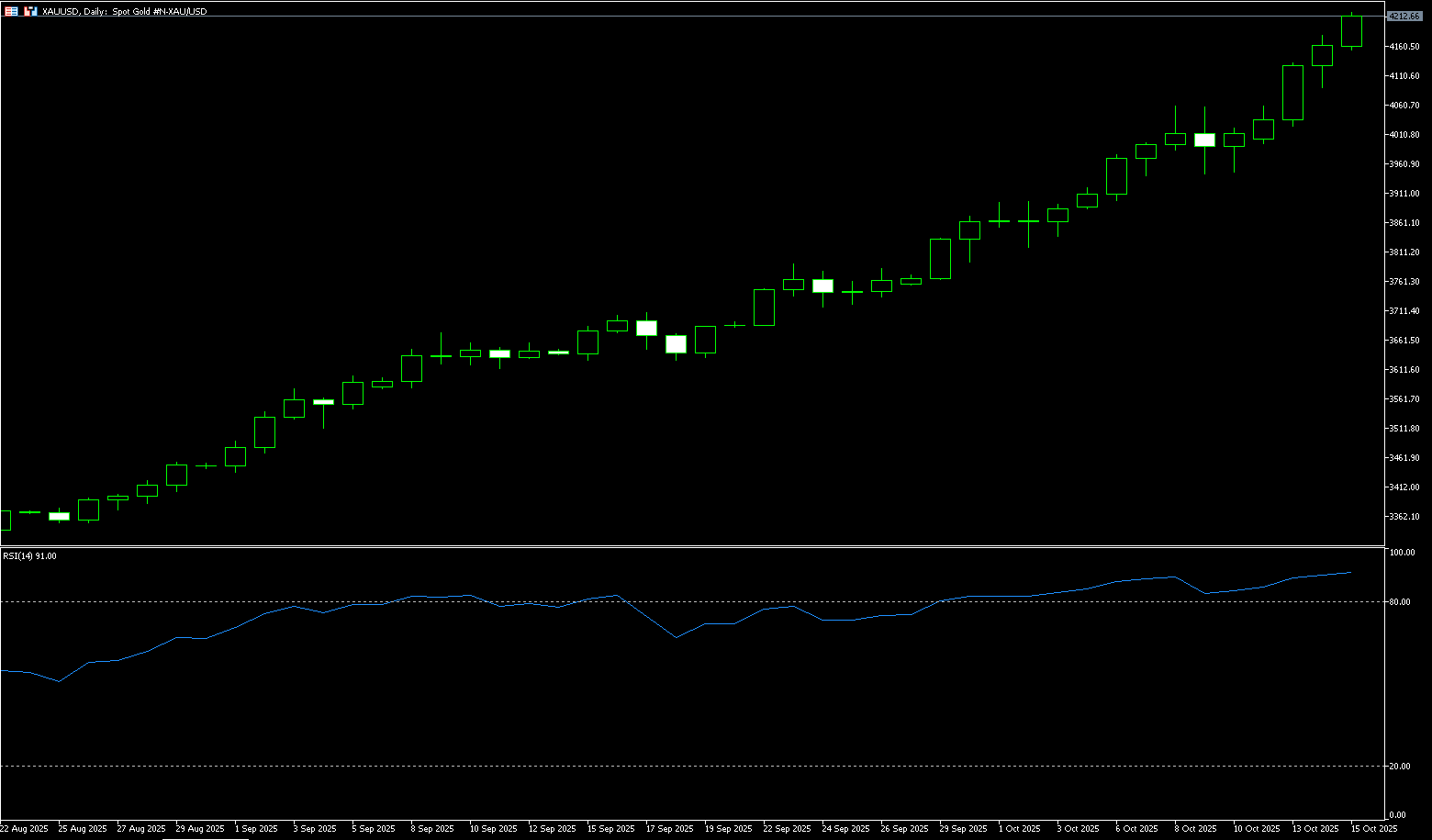The image size is (1432, 840).
Task: Click the 15 Oct 2025 date label
Action: tap(1374, 828)
